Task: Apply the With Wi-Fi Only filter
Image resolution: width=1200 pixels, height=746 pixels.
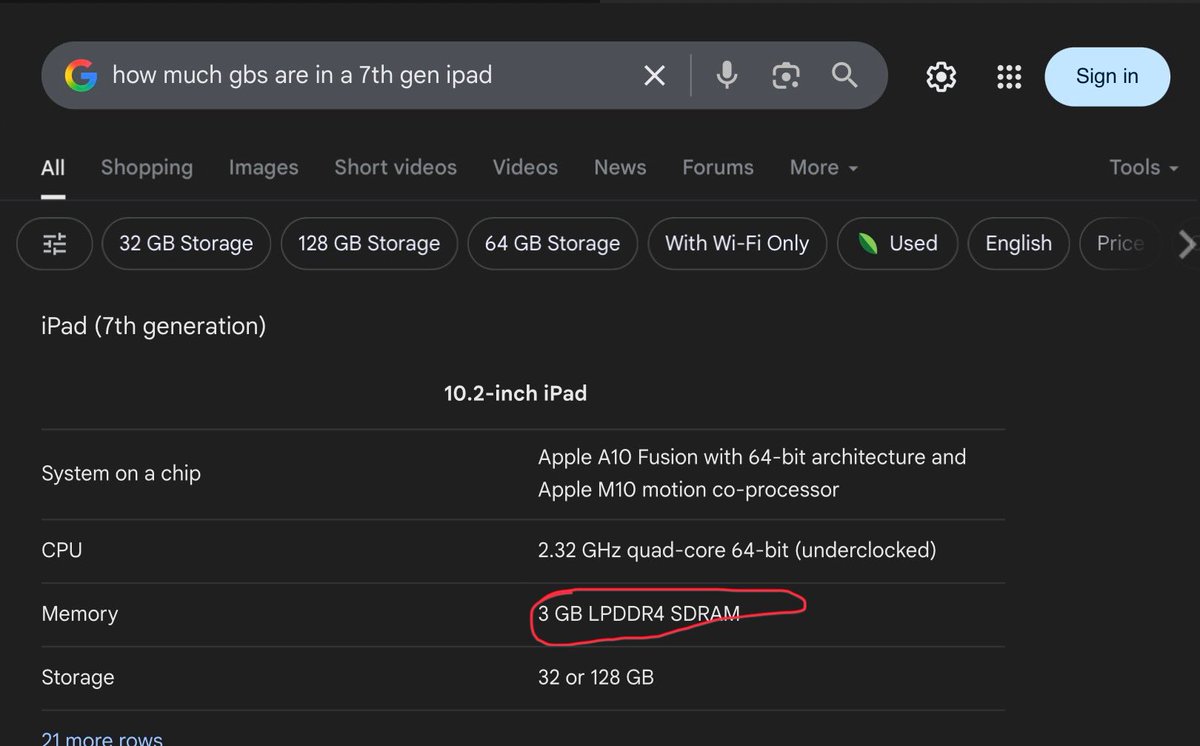Action: [x=737, y=243]
